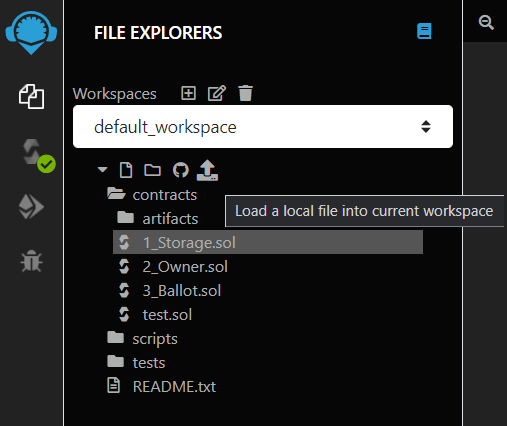The height and width of the screenshot is (426, 507).
Task: Delete workspace using the trash icon
Action: click(x=246, y=93)
